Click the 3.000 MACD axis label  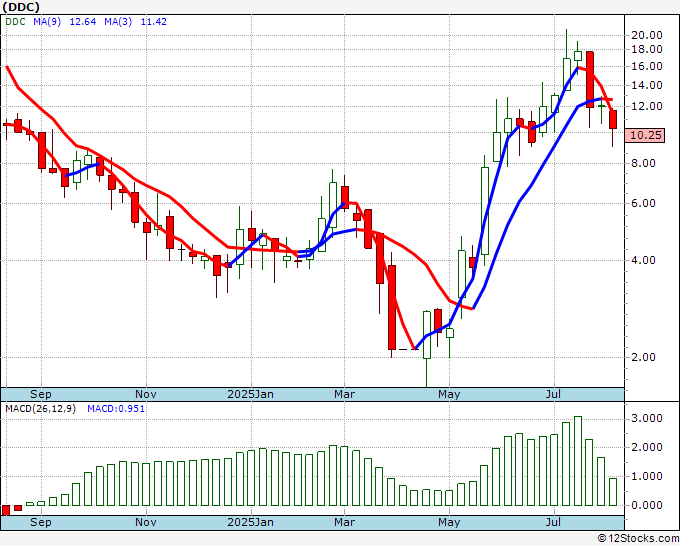(x=647, y=418)
